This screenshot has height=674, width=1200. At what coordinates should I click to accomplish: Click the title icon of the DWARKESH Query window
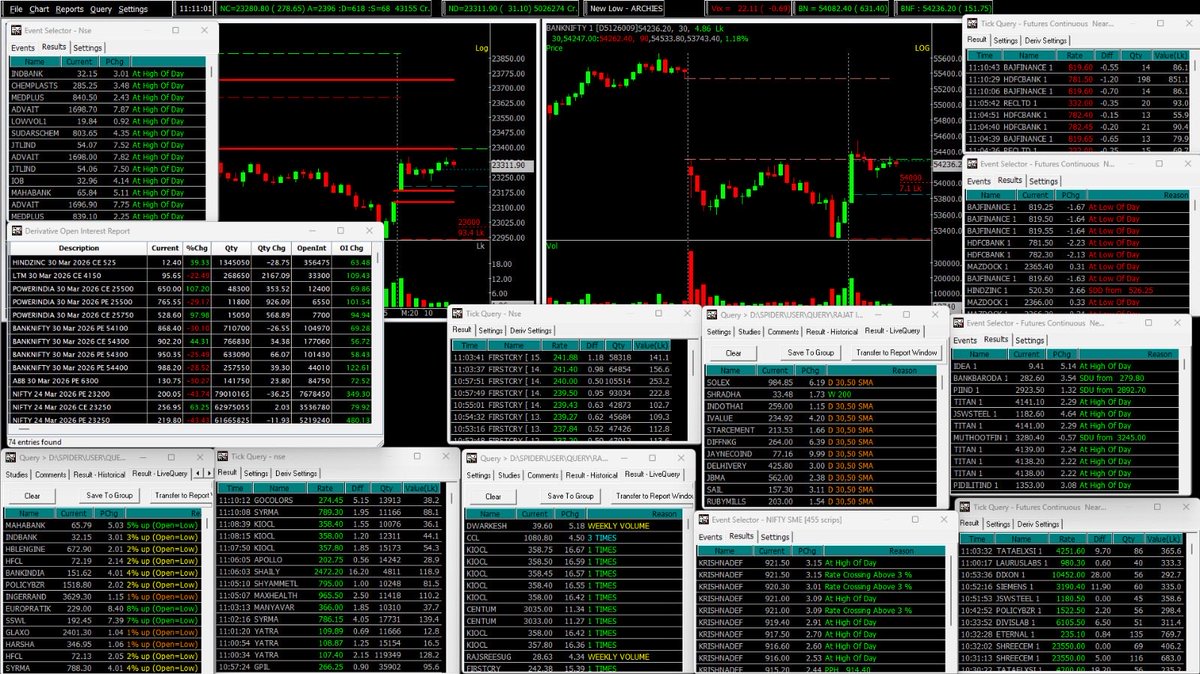coord(471,457)
